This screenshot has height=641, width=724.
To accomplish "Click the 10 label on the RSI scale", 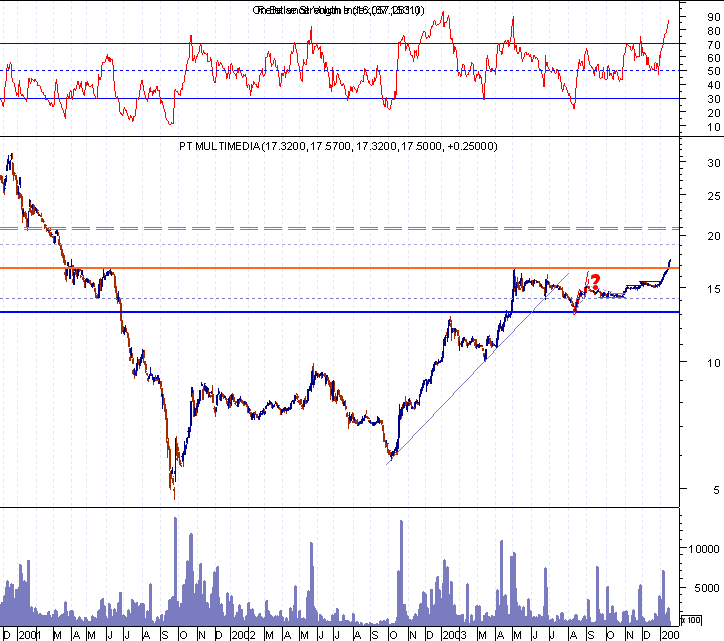I will point(713,127).
